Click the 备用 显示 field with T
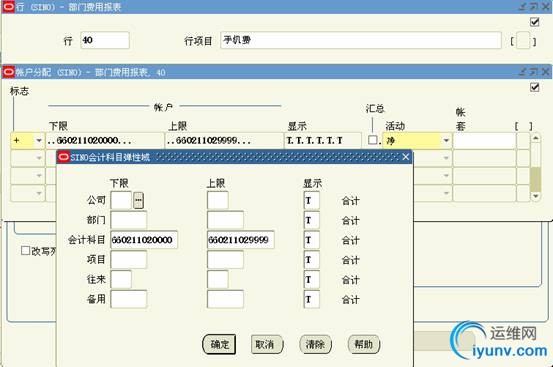The width and height of the screenshot is (553, 367). tap(311, 299)
